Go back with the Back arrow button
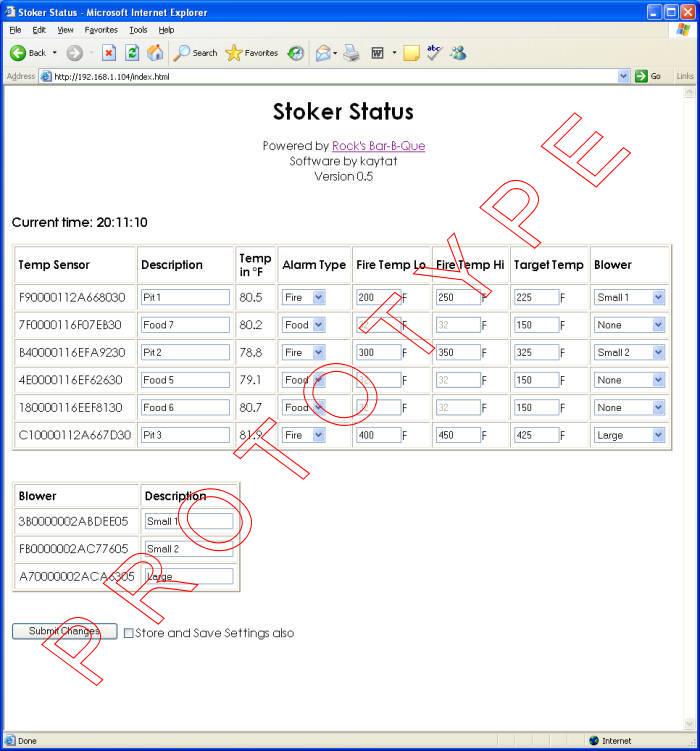The height and width of the screenshot is (751, 700). click(x=28, y=53)
